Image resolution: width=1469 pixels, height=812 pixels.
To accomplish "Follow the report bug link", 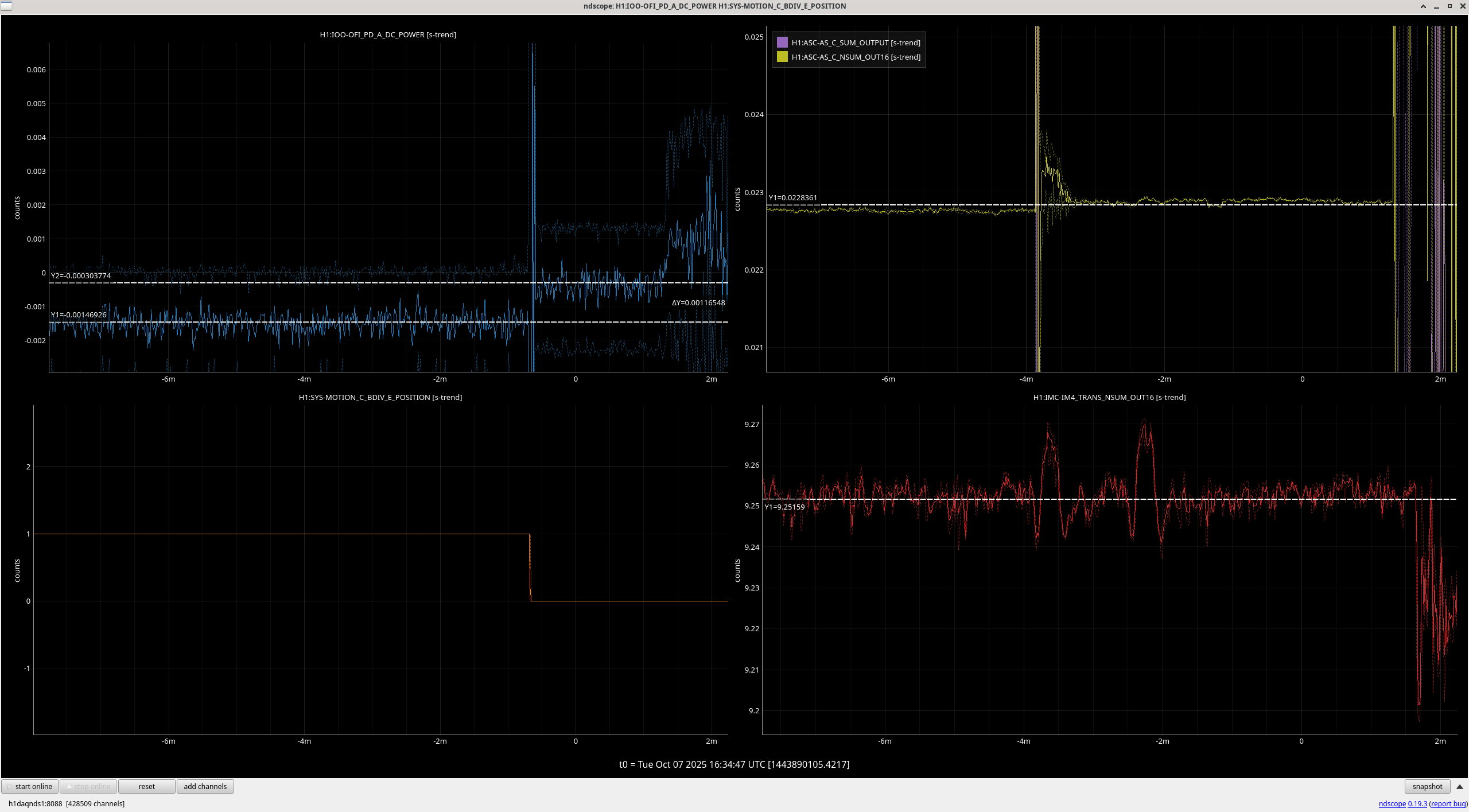I will (1448, 803).
